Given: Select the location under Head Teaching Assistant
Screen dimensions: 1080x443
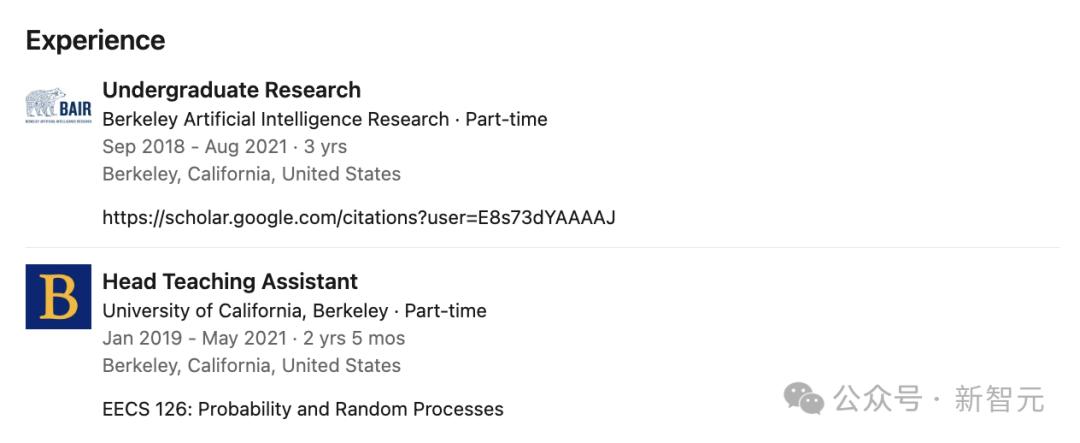Looking at the screenshot, I should [251, 366].
